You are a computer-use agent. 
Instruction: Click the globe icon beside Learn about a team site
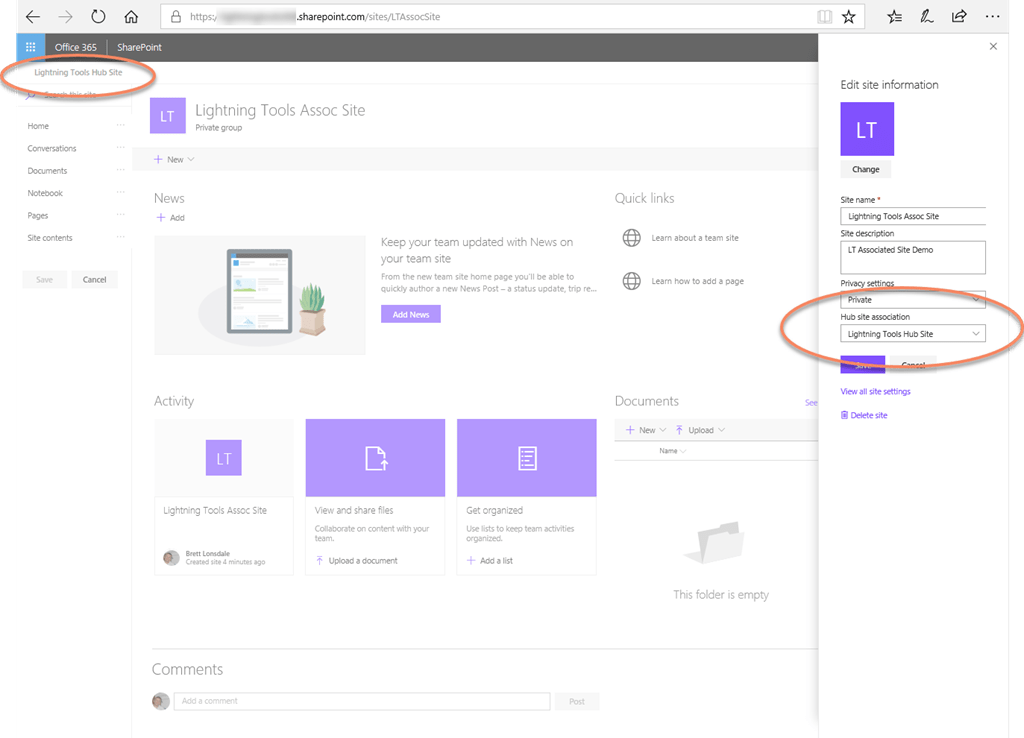point(631,238)
